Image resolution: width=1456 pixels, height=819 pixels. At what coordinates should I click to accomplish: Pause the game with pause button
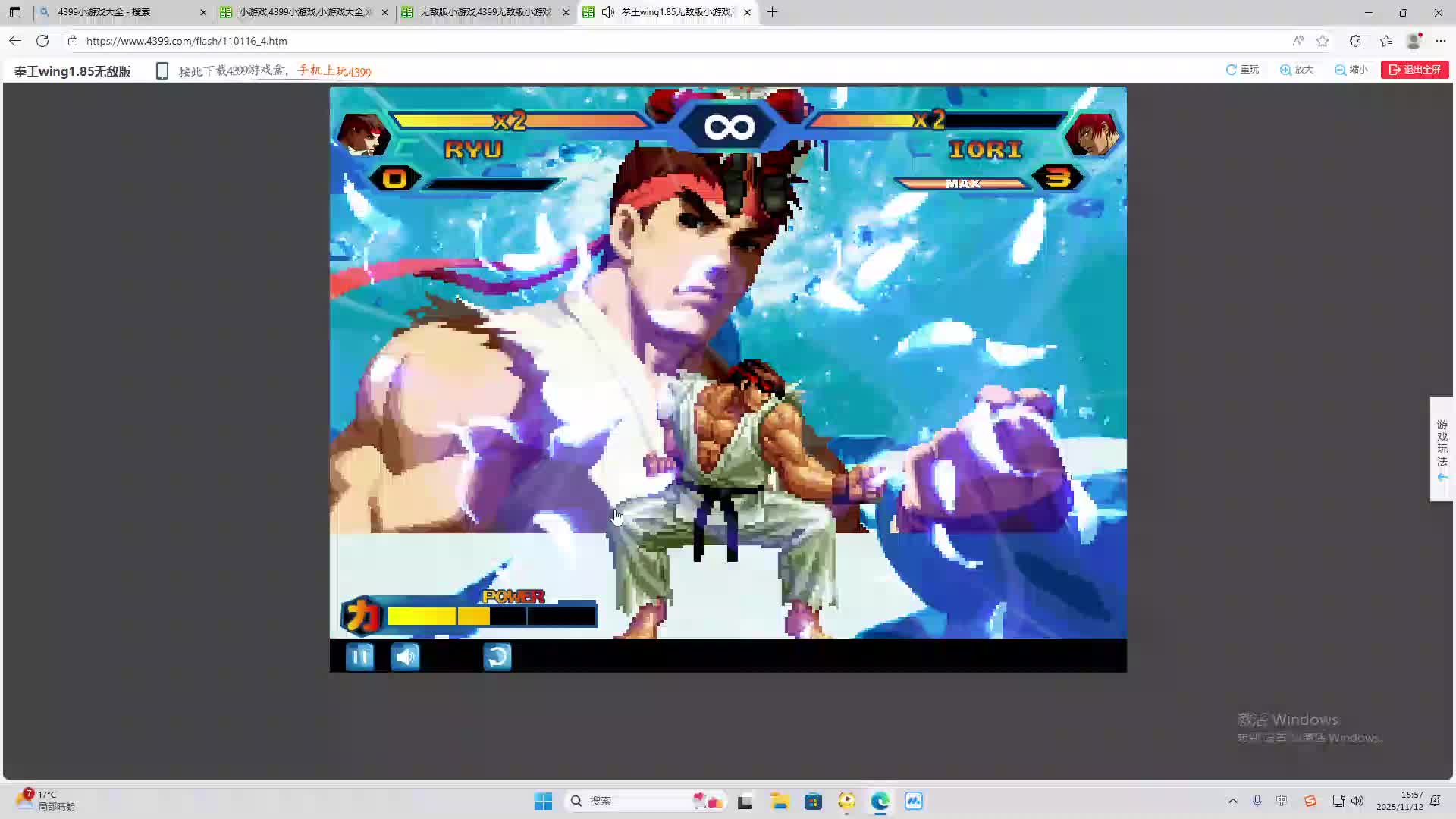click(x=359, y=657)
